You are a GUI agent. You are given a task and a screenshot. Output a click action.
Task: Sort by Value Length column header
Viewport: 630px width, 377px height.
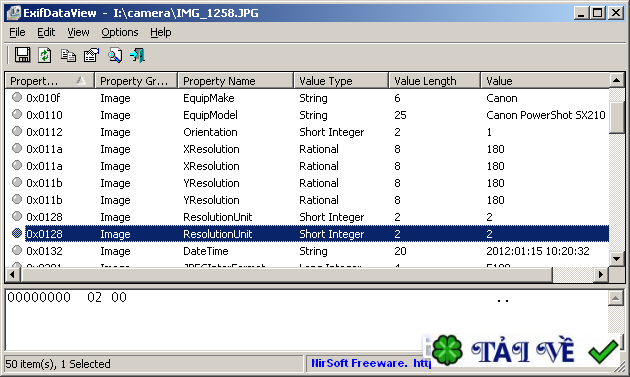coord(434,81)
